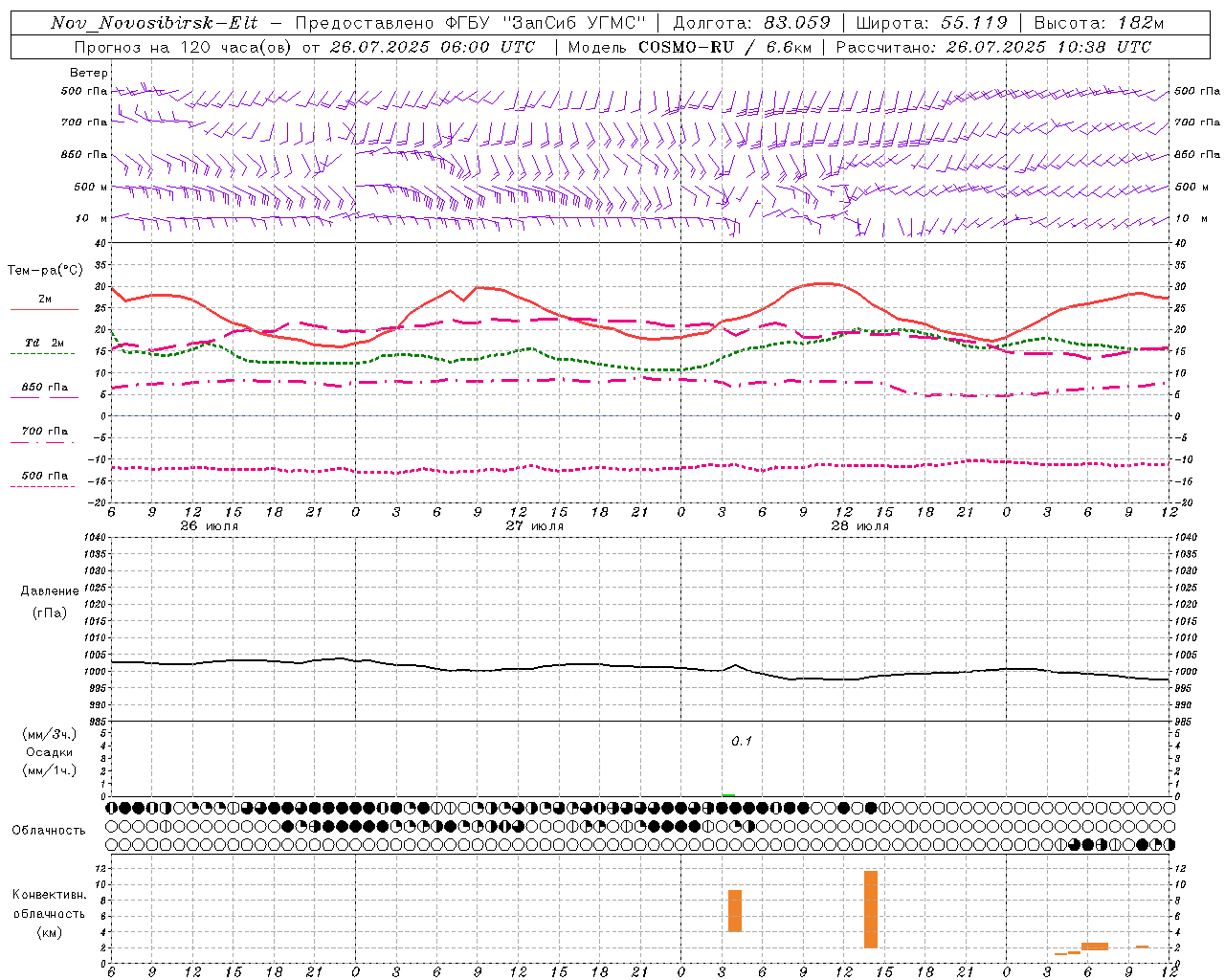Click the Td 2м dew point legend entry
This screenshot has height=980, width=1225.
pos(44,343)
